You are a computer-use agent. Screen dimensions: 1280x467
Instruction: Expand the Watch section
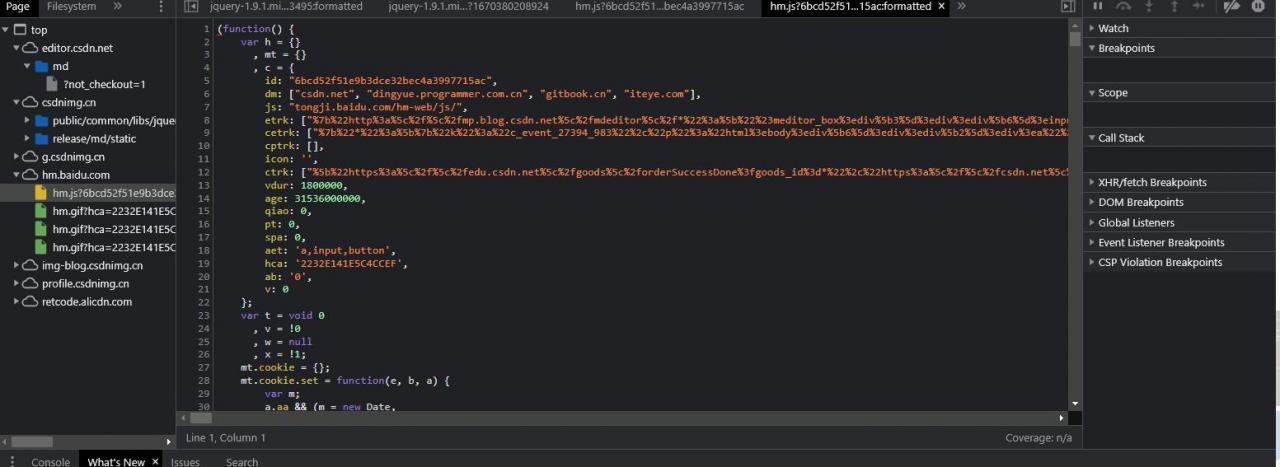point(1113,28)
